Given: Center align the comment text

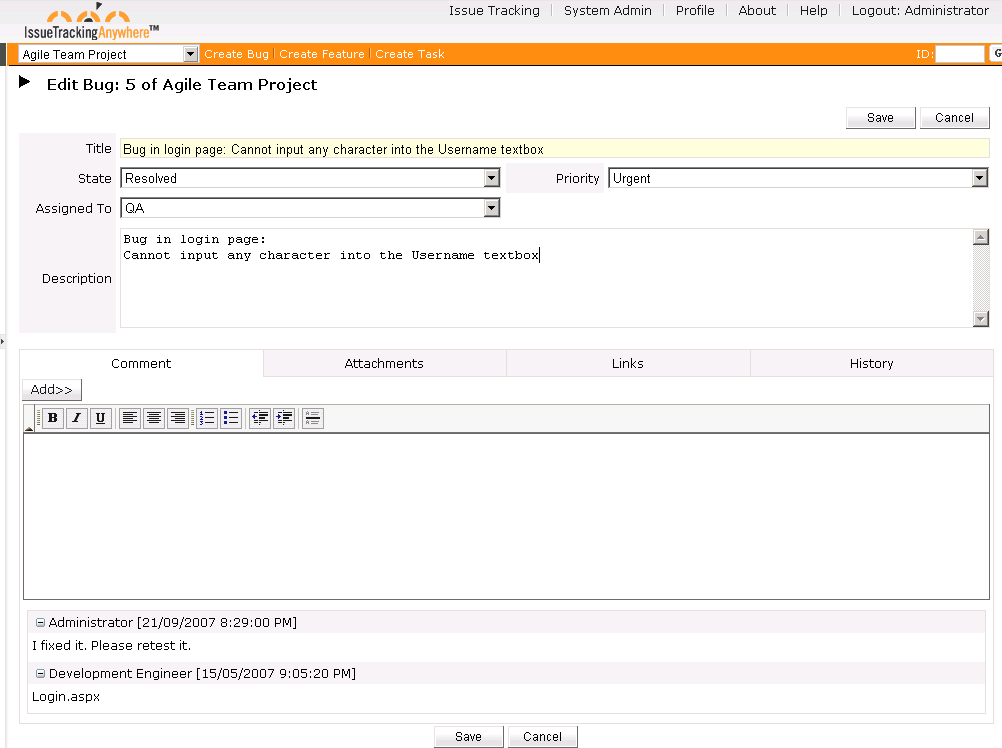Looking at the screenshot, I should 154,418.
